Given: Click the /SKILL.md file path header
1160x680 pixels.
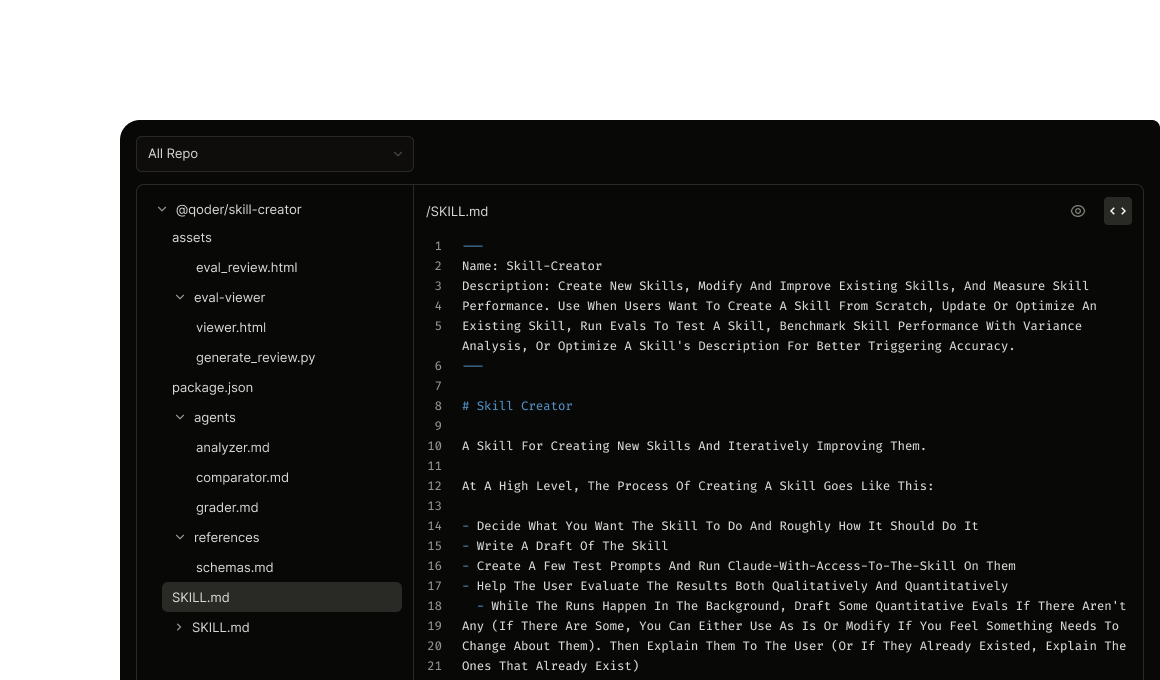Looking at the screenshot, I should pyautogui.click(x=457, y=212).
